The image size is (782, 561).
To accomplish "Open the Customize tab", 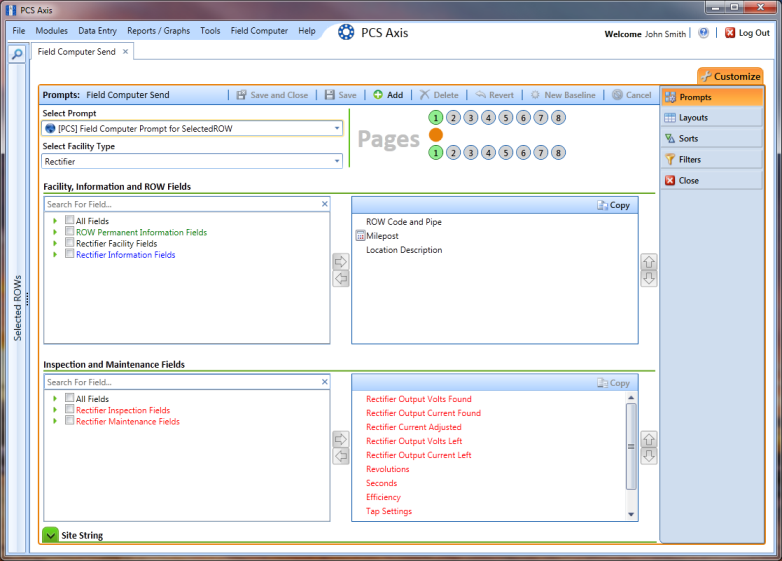I will [730, 76].
